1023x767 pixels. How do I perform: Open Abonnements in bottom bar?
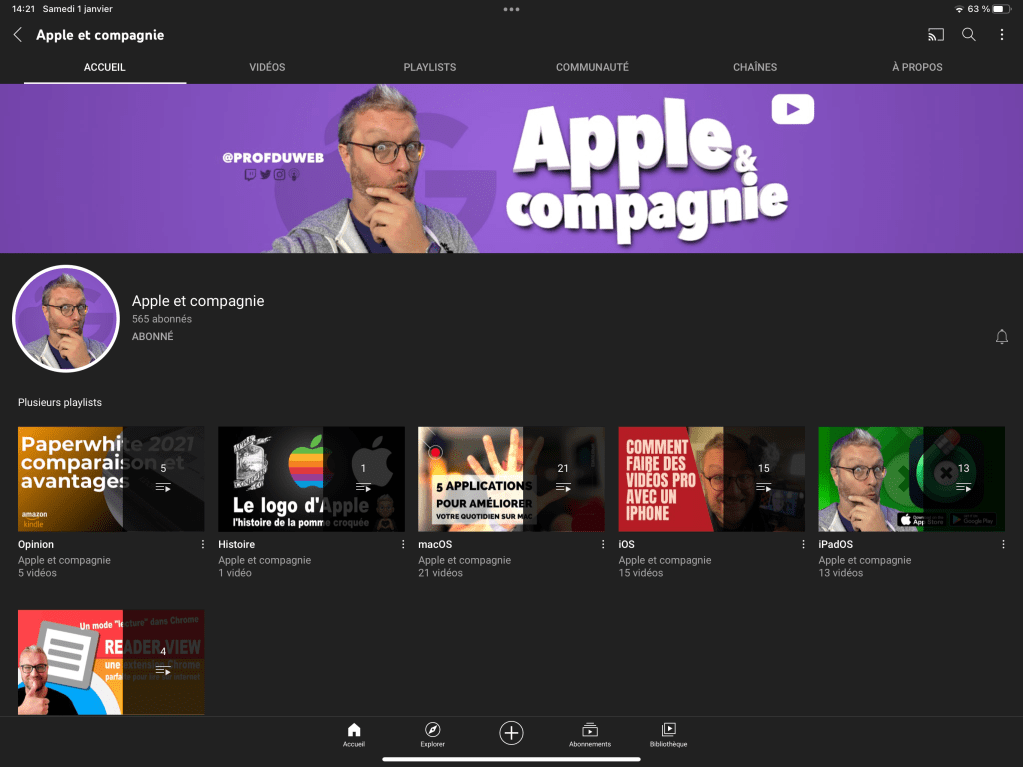pos(590,735)
